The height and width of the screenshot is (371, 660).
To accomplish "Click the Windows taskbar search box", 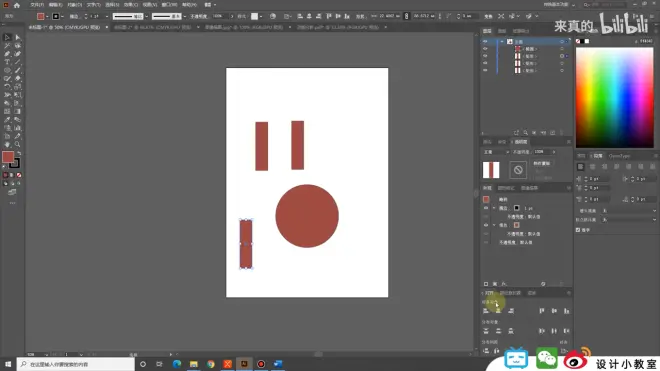I will point(76,364).
